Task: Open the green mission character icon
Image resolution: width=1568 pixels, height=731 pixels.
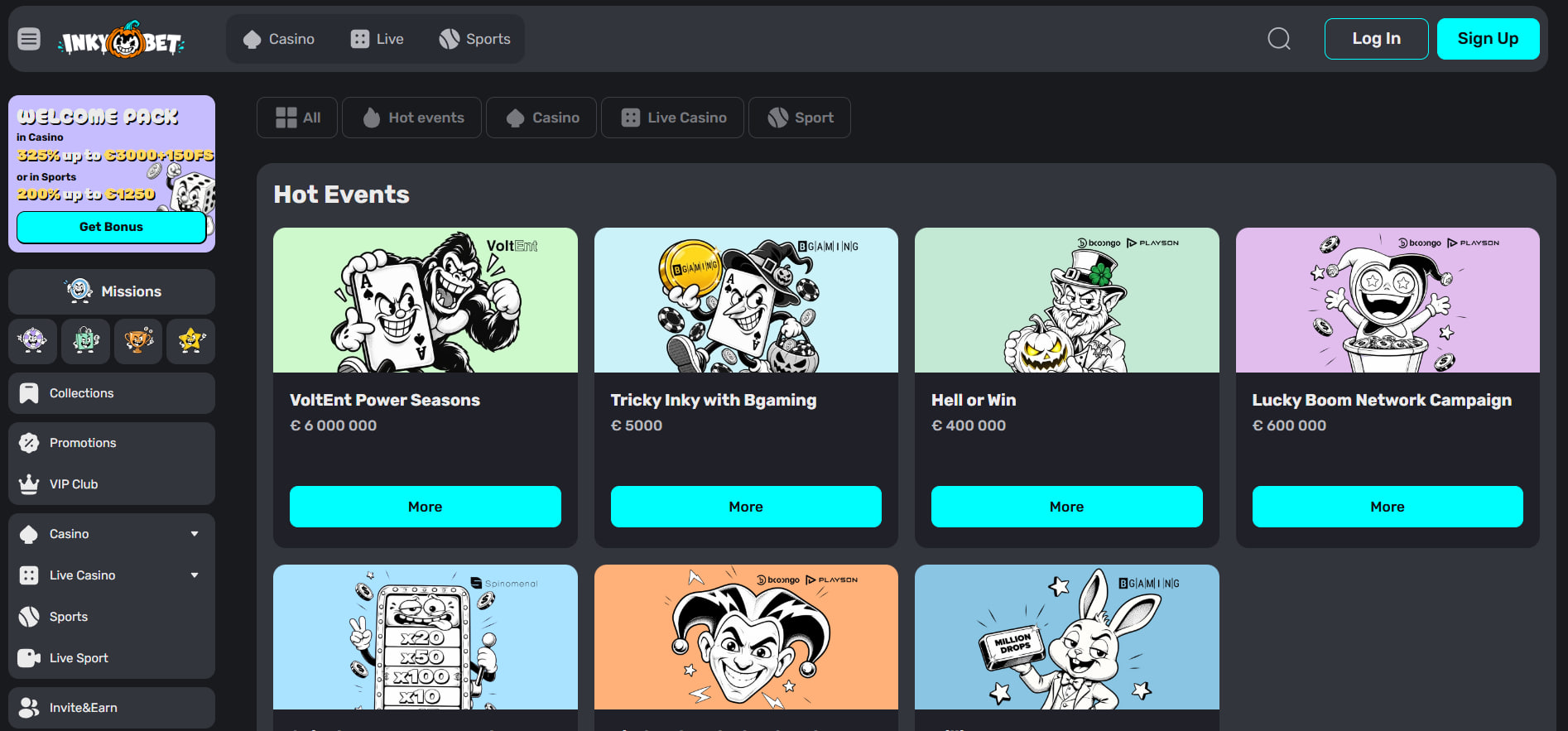Action: [x=85, y=340]
